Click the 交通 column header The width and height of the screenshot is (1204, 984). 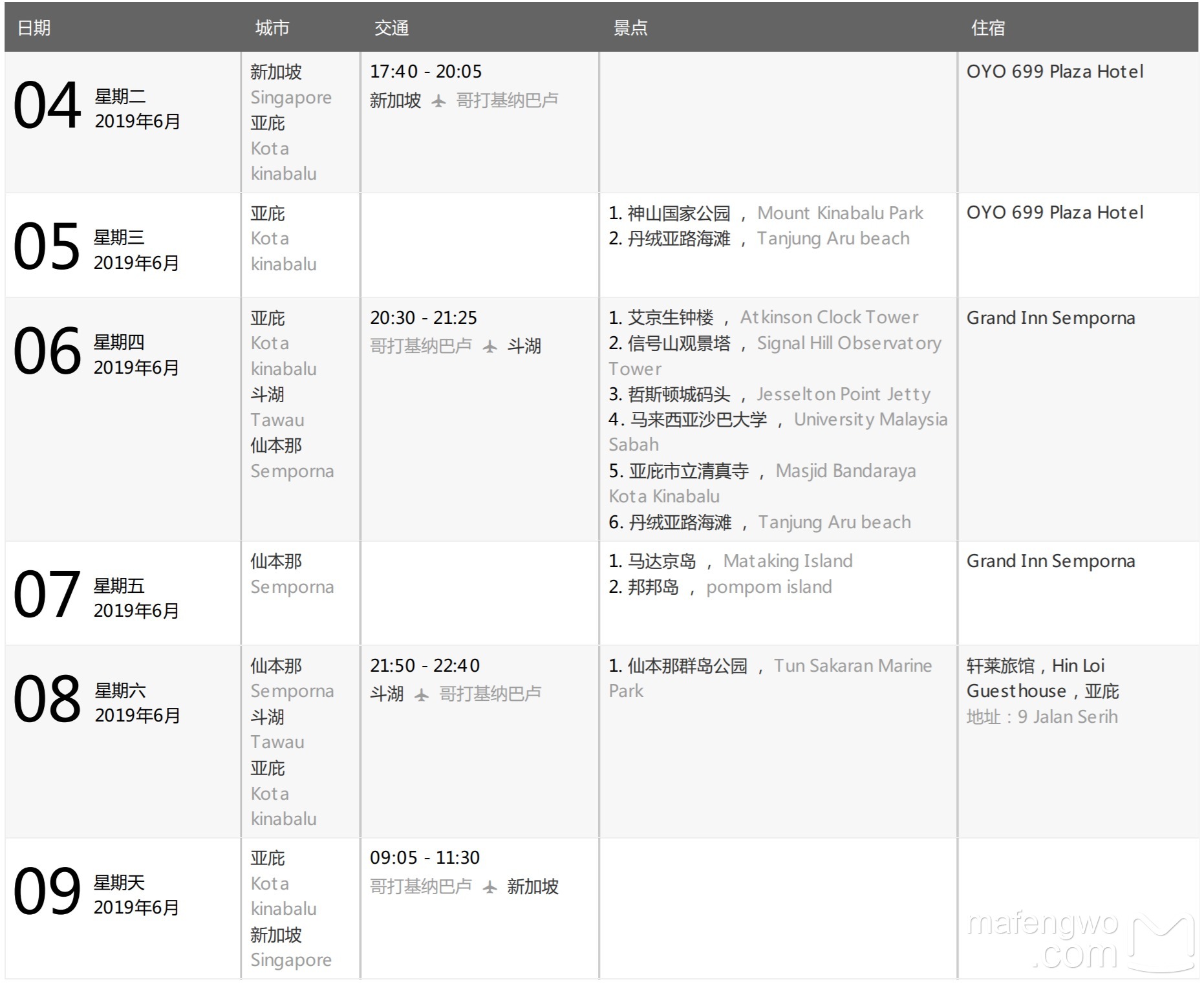(x=392, y=28)
